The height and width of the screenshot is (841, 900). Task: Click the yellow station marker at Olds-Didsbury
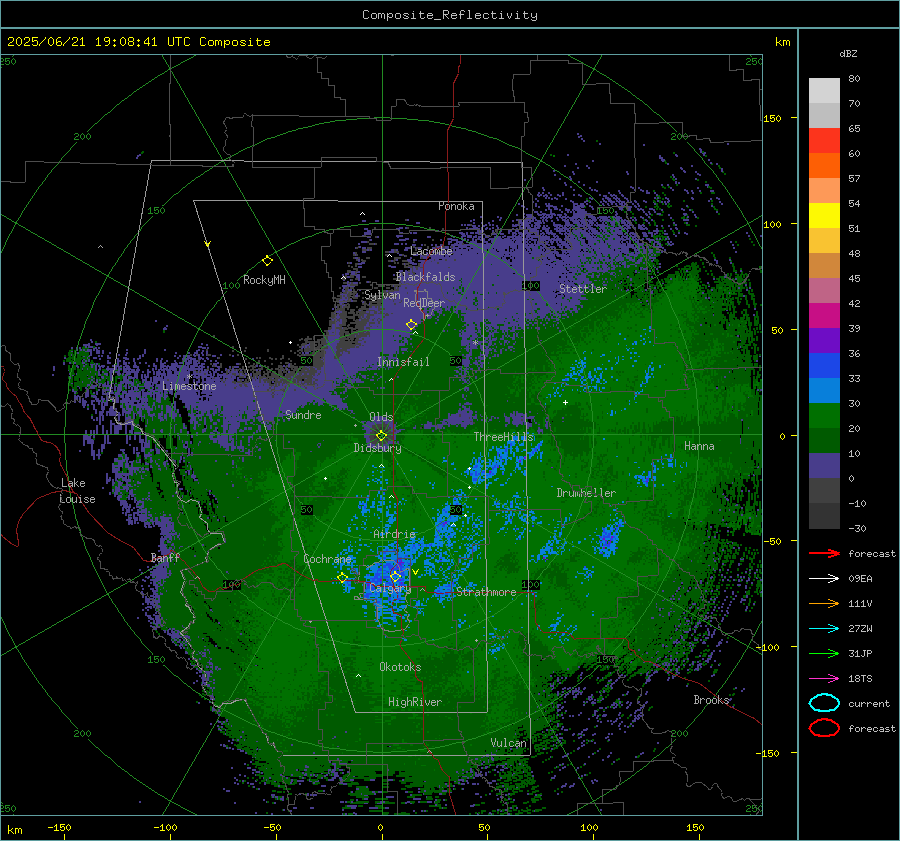pyautogui.click(x=381, y=436)
